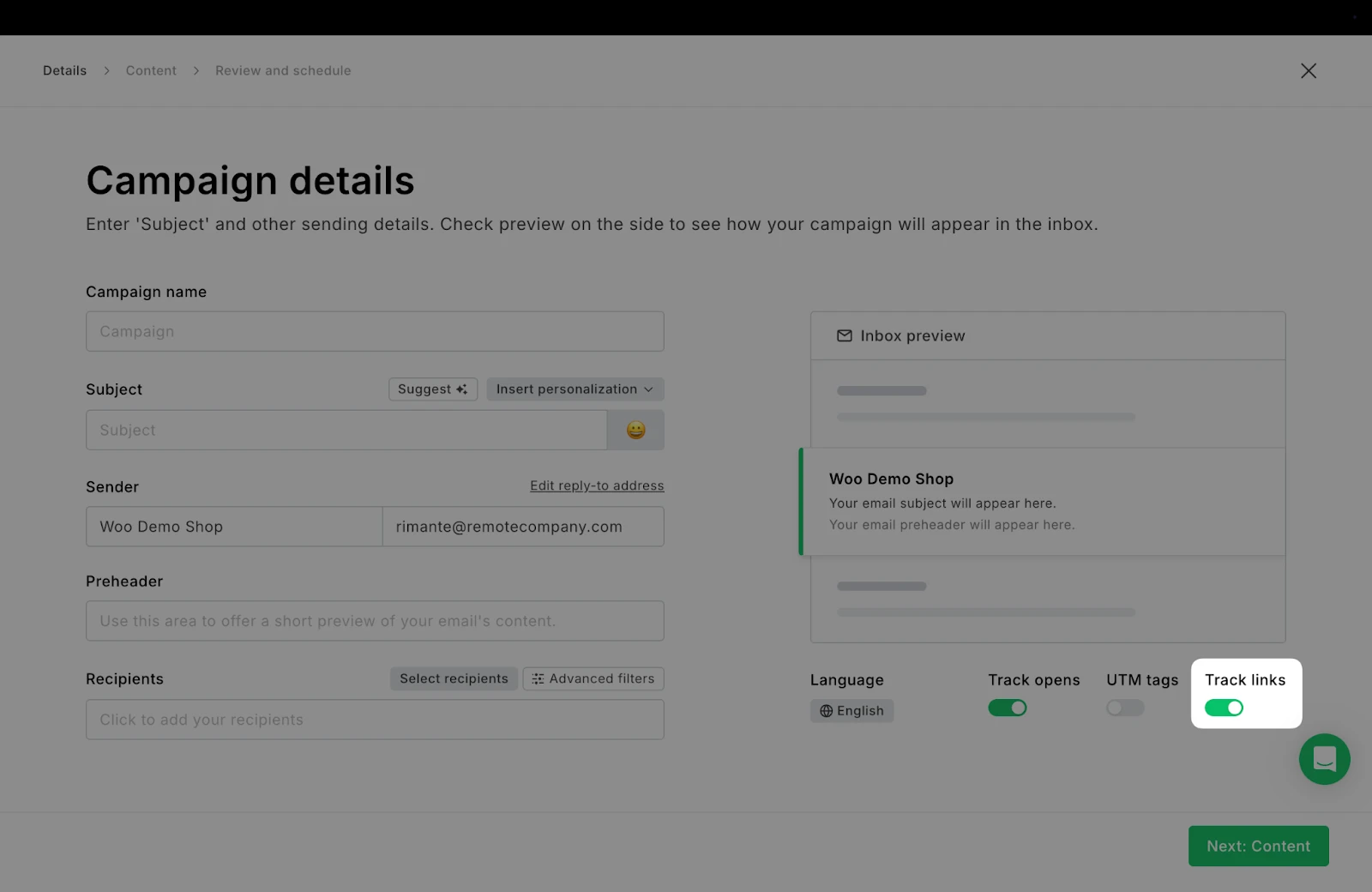Turn off the Track links toggle
Viewport: 1372px width, 892px height.
click(x=1224, y=708)
